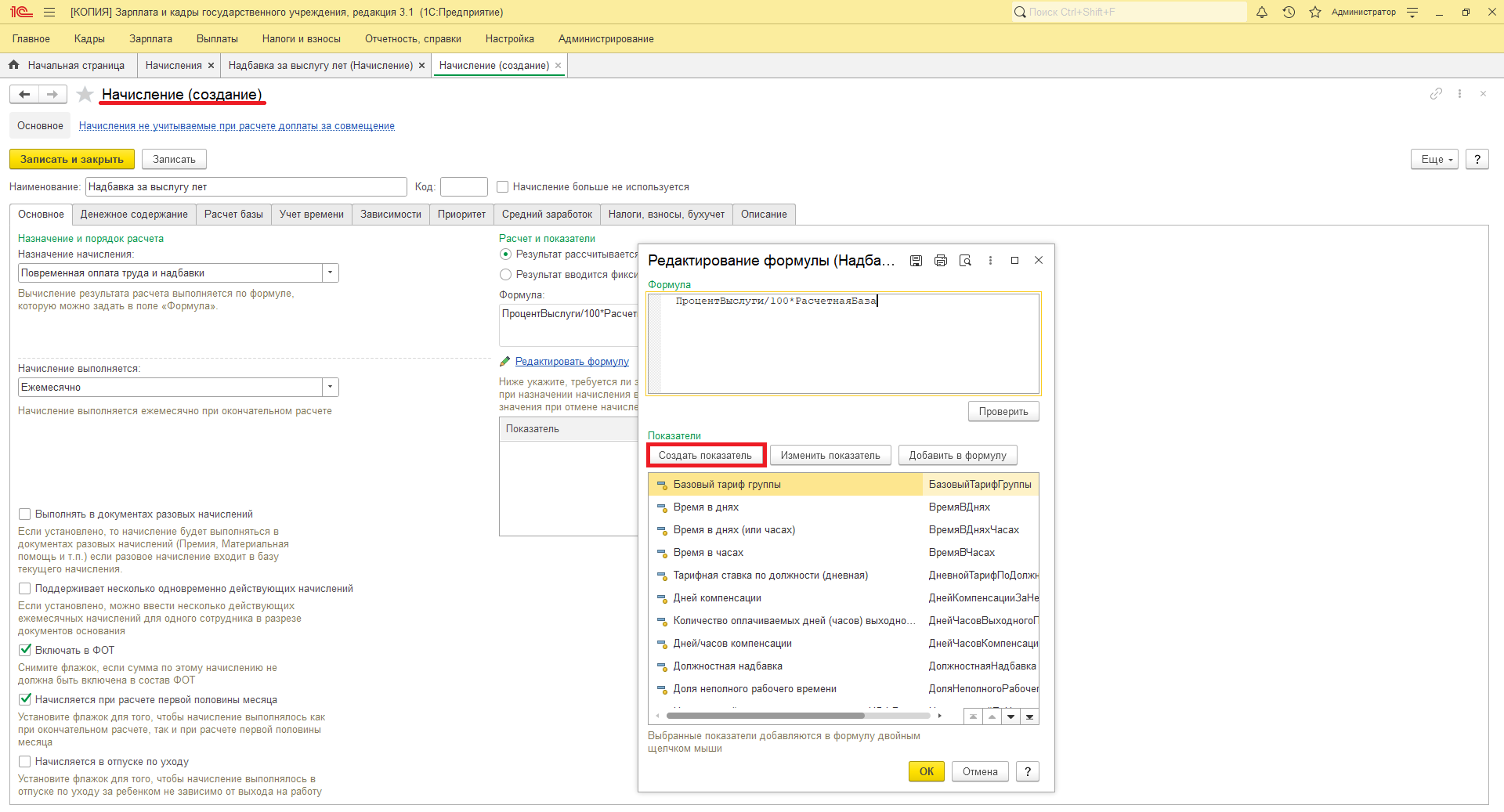Screen dimensions: 1504x812
Task: Switch to Учет времени tab
Action: [312, 215]
